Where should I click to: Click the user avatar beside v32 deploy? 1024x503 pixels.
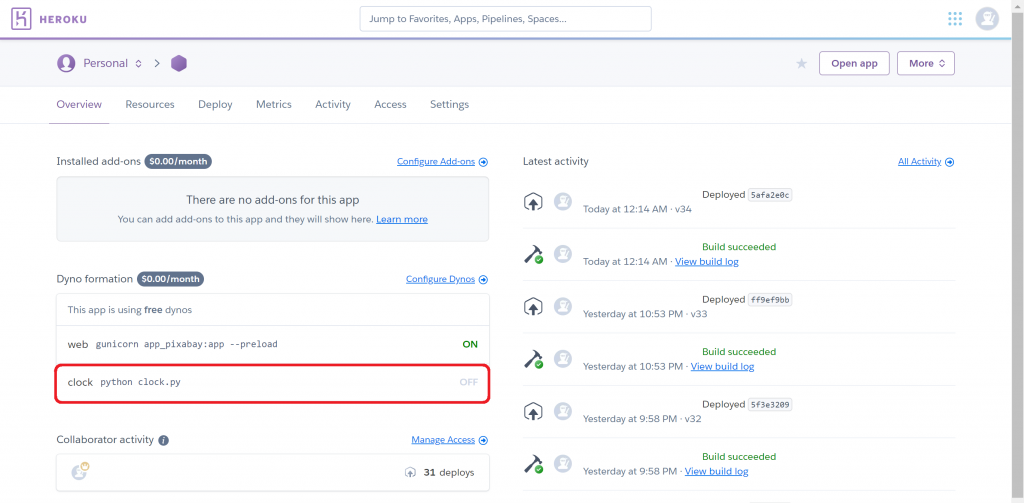pyautogui.click(x=563, y=412)
